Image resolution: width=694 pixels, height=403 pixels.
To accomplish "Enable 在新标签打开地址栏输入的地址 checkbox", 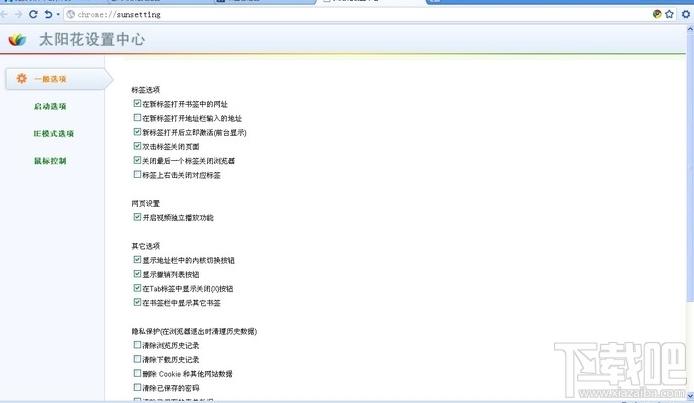I will (137, 118).
